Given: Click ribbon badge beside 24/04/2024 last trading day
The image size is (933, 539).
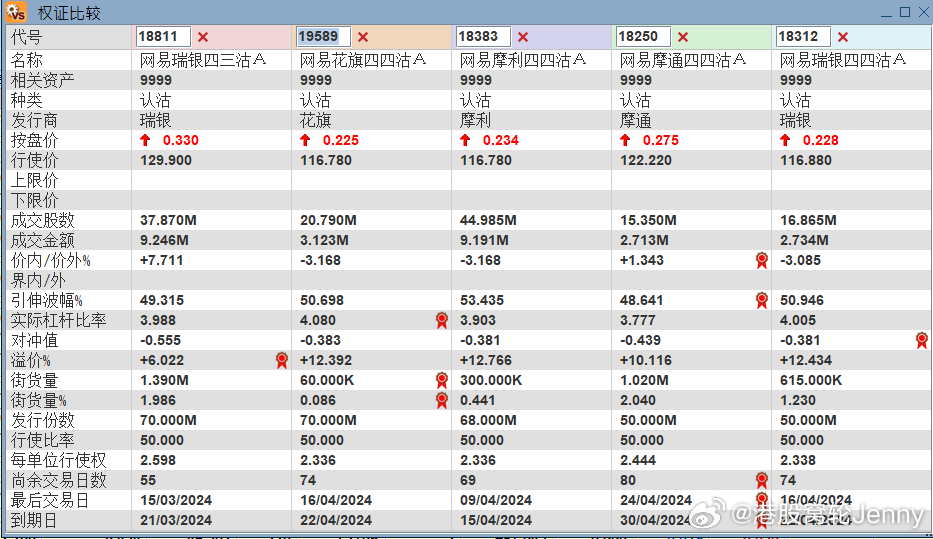Looking at the screenshot, I should pos(762,500).
